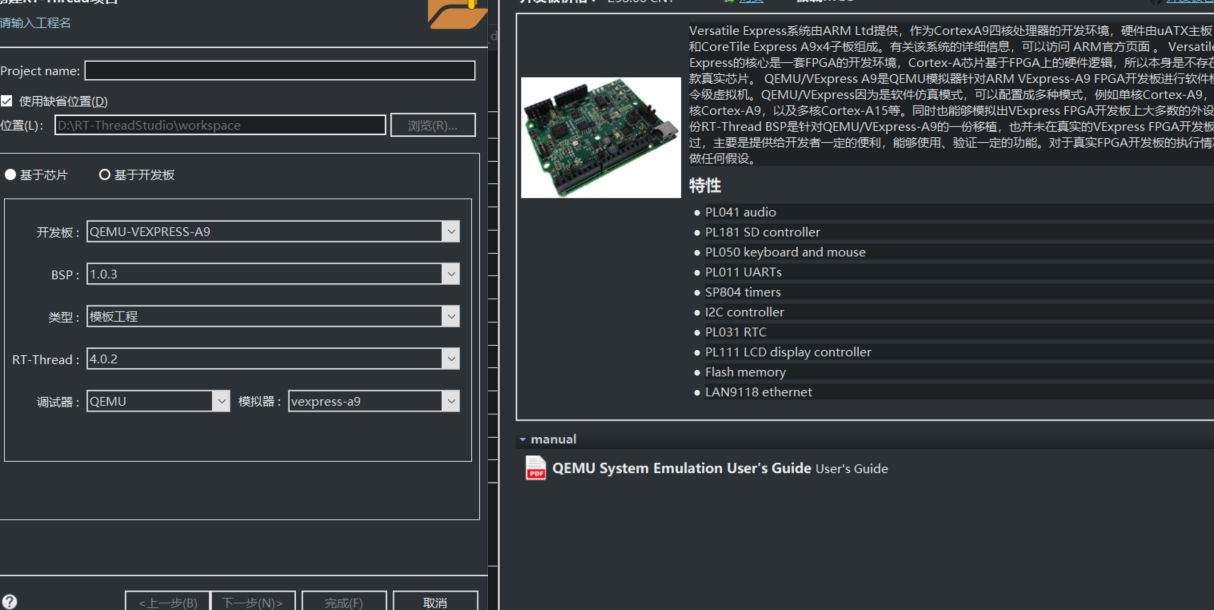Select the 基于芯片 radio option

click(9, 174)
